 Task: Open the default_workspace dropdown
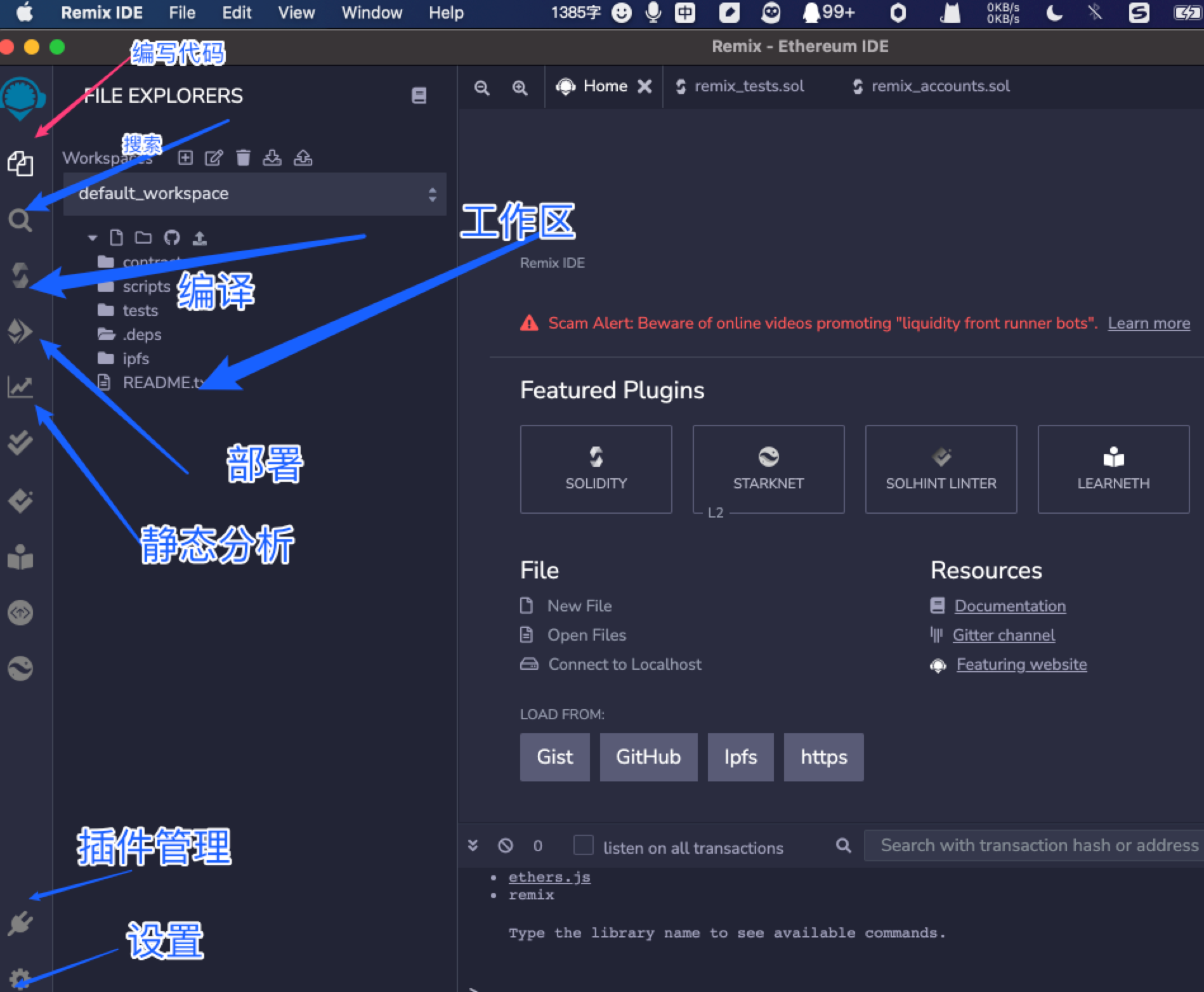click(255, 193)
